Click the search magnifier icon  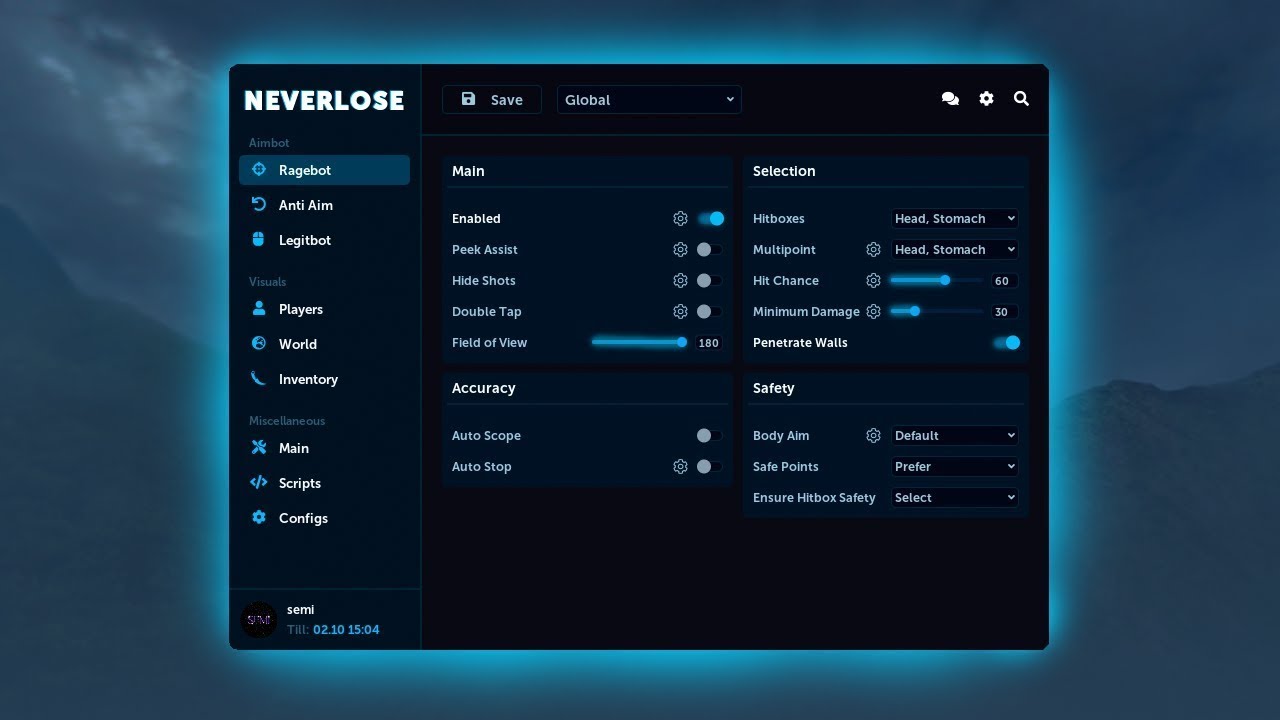[x=1021, y=99]
